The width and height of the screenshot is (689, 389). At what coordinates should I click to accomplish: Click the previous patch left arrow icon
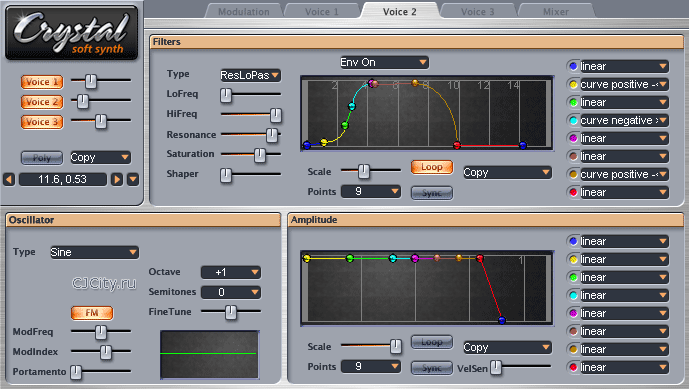[9, 179]
